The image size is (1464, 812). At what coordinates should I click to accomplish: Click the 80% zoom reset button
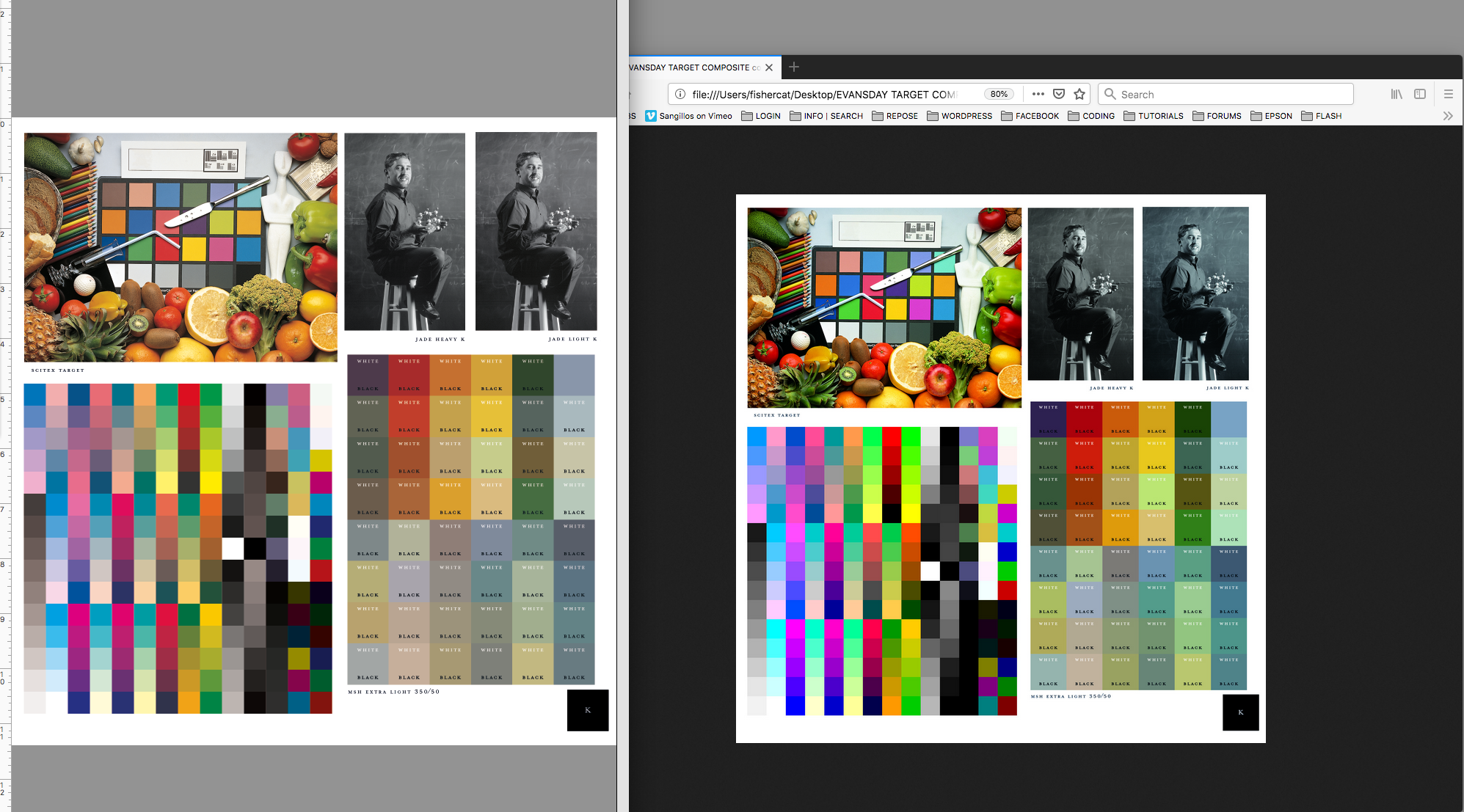click(998, 94)
